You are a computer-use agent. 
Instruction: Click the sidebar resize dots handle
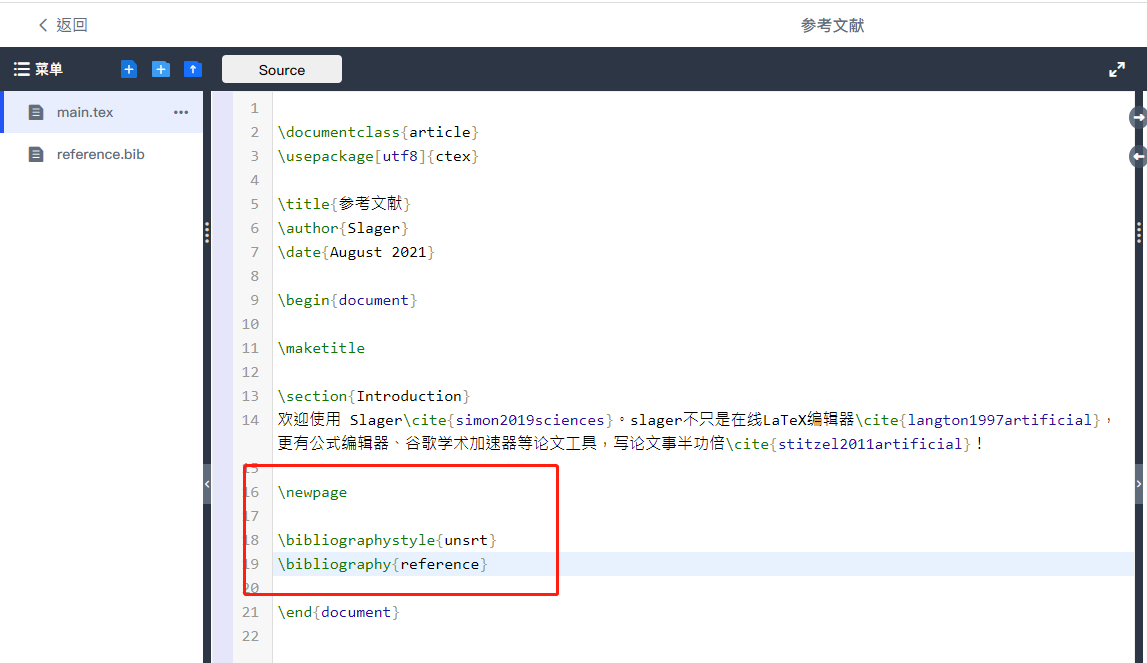click(207, 232)
